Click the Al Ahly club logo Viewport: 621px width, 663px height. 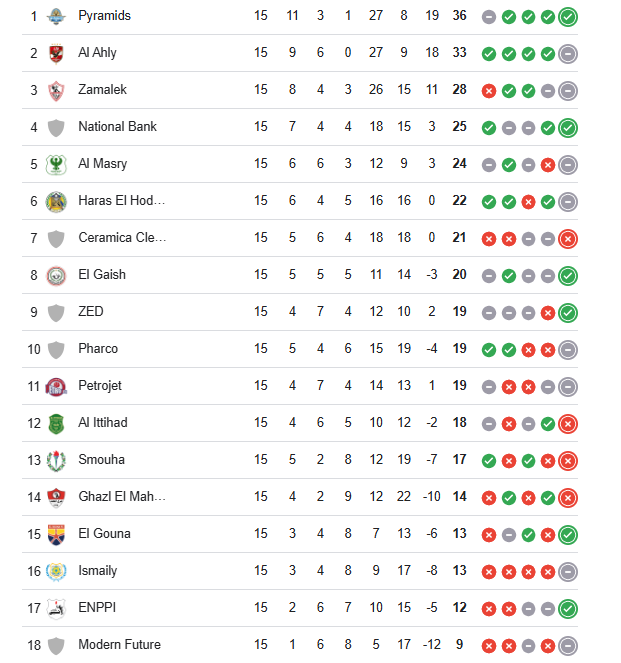pos(56,53)
